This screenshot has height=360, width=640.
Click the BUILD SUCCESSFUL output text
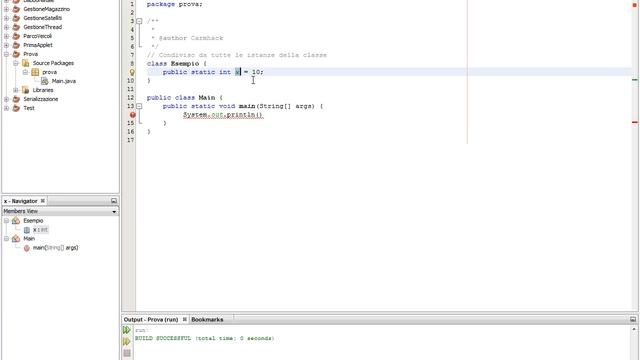(x=204, y=338)
